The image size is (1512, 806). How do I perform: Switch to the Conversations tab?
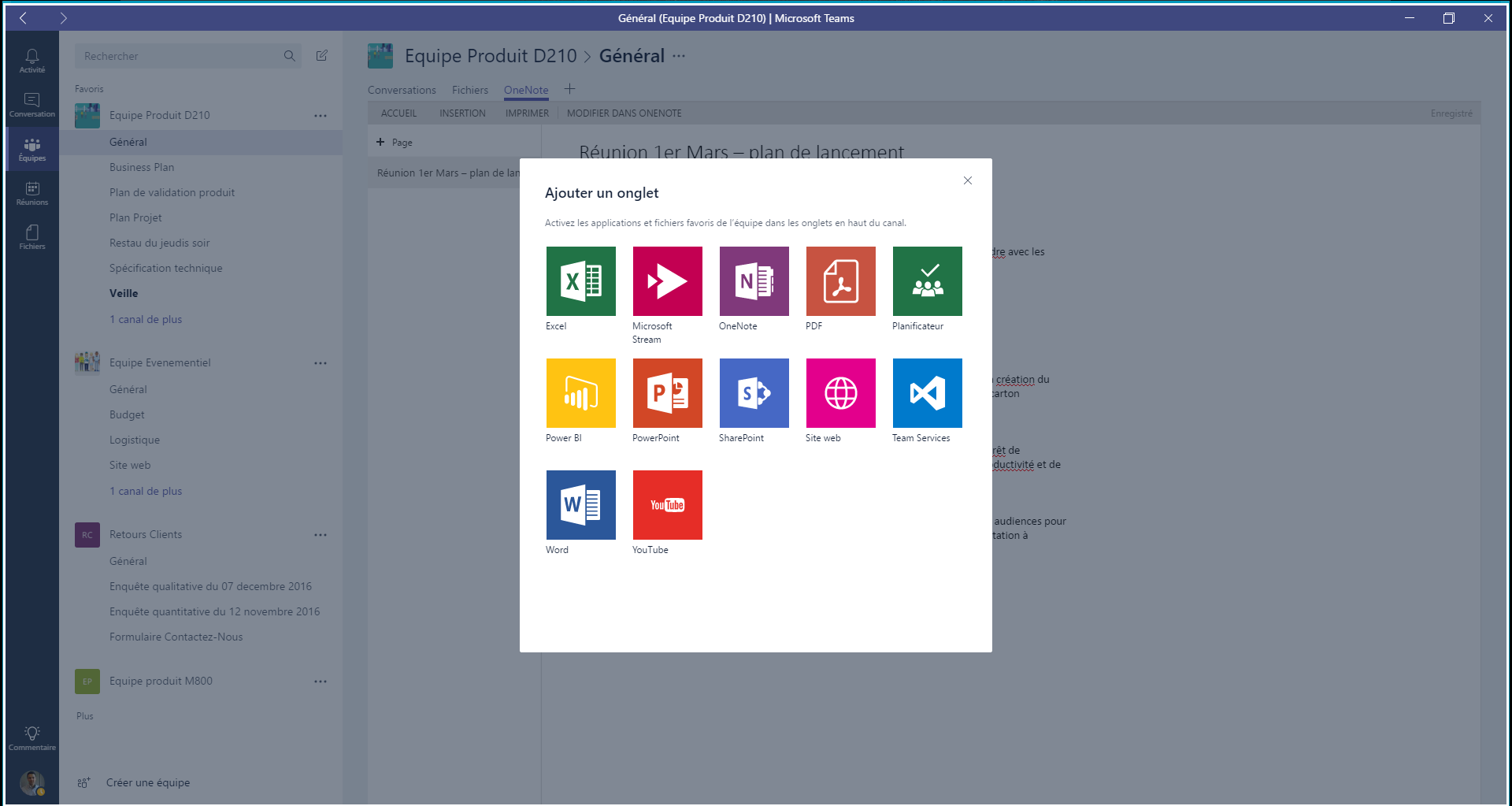point(402,90)
